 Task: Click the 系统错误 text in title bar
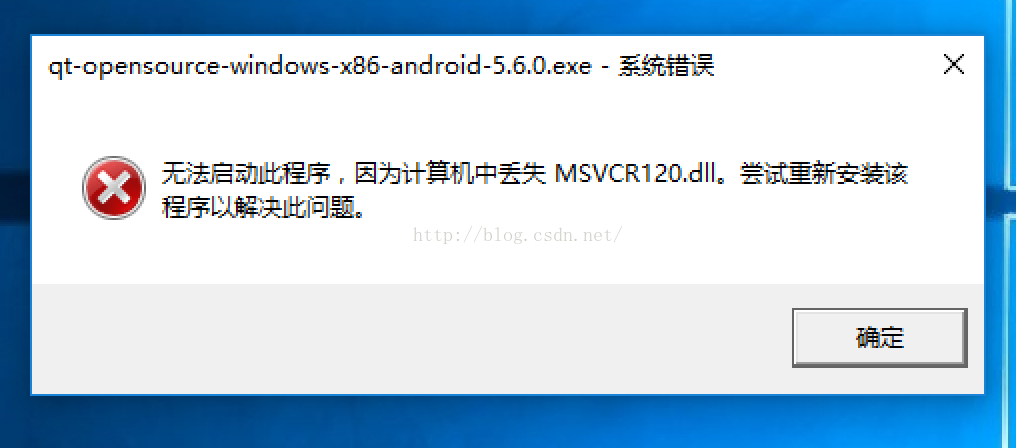[665, 66]
